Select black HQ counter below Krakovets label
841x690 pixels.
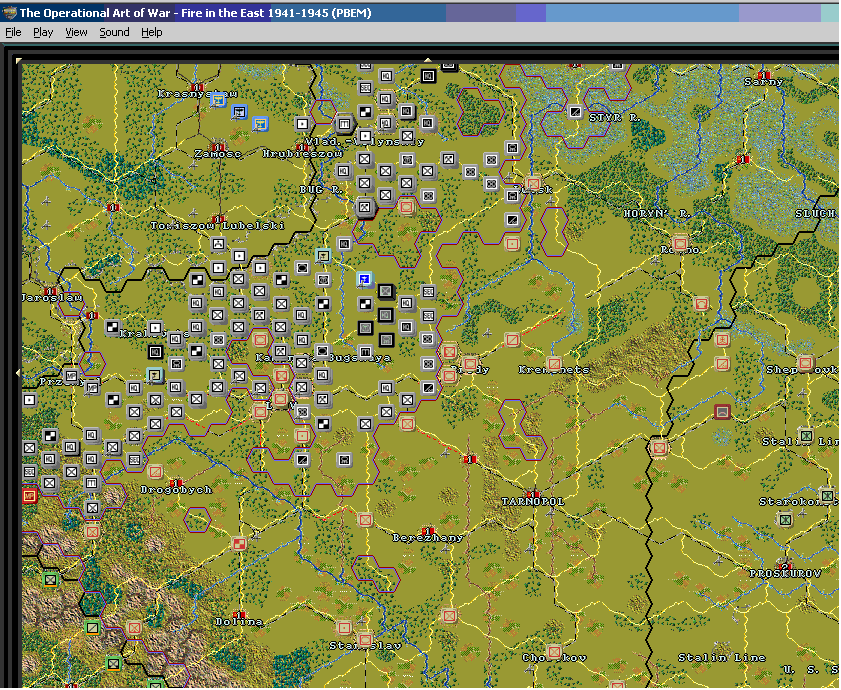[x=155, y=351]
